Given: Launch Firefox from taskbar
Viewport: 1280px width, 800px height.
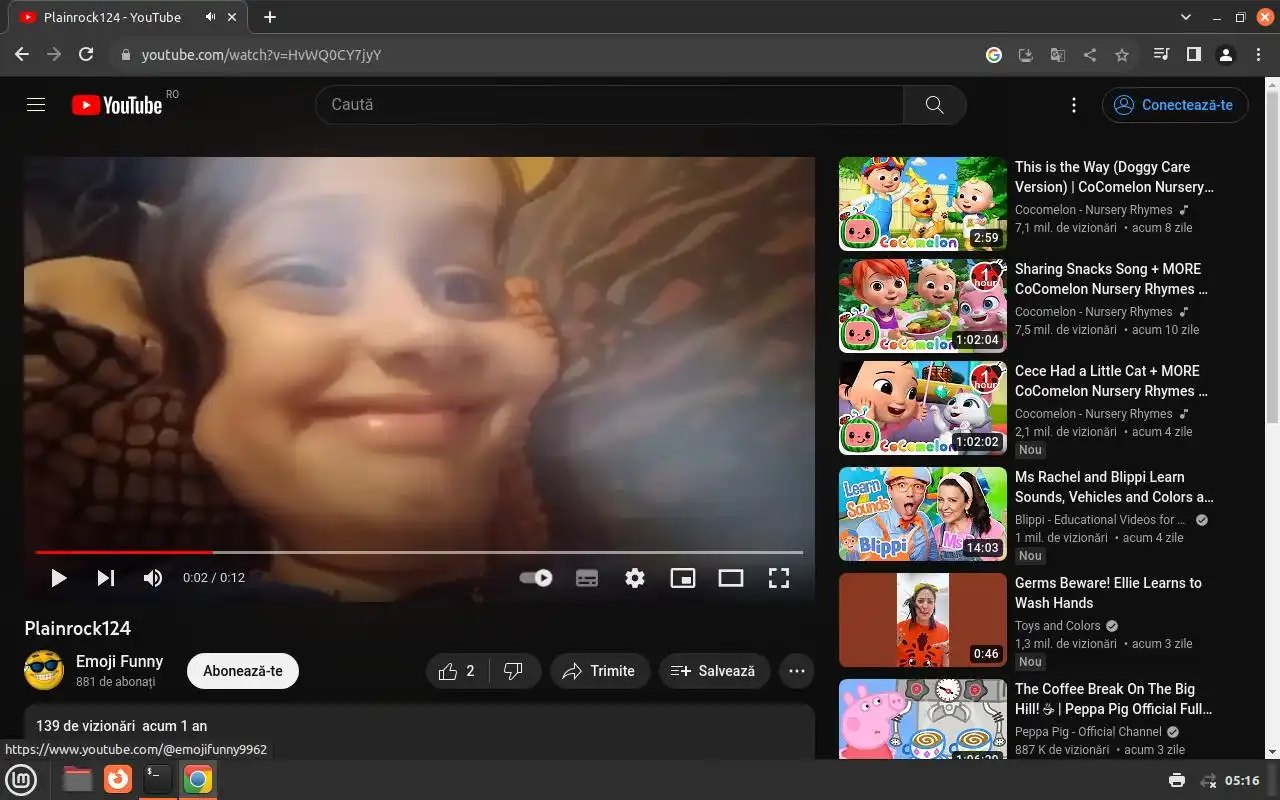Looking at the screenshot, I should pyautogui.click(x=118, y=780).
